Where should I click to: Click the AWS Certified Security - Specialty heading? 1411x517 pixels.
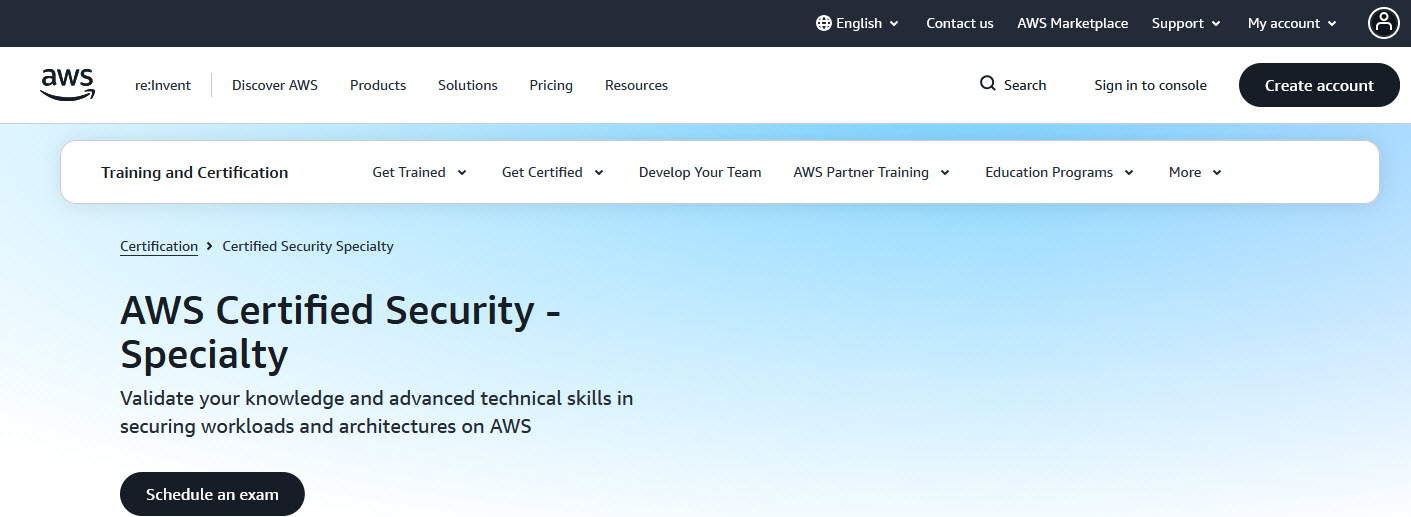click(340, 332)
